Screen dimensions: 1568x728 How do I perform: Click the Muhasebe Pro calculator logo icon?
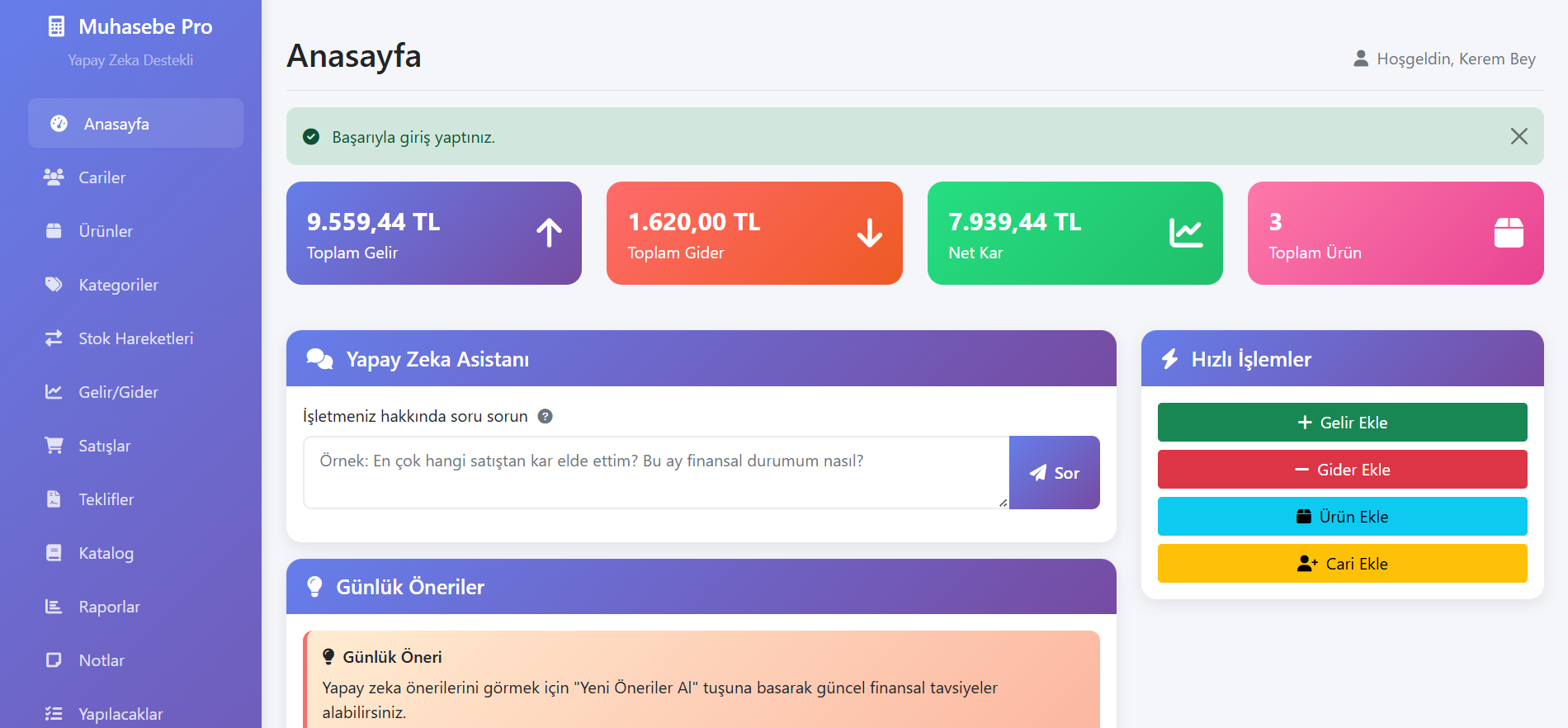click(x=56, y=27)
